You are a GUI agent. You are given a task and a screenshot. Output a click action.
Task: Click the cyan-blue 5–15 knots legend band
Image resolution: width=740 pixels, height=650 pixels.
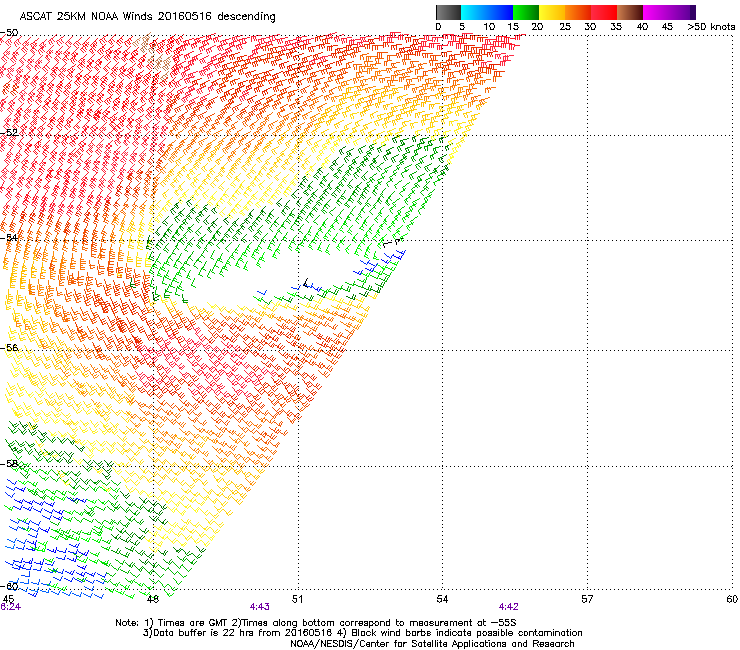click(487, 12)
